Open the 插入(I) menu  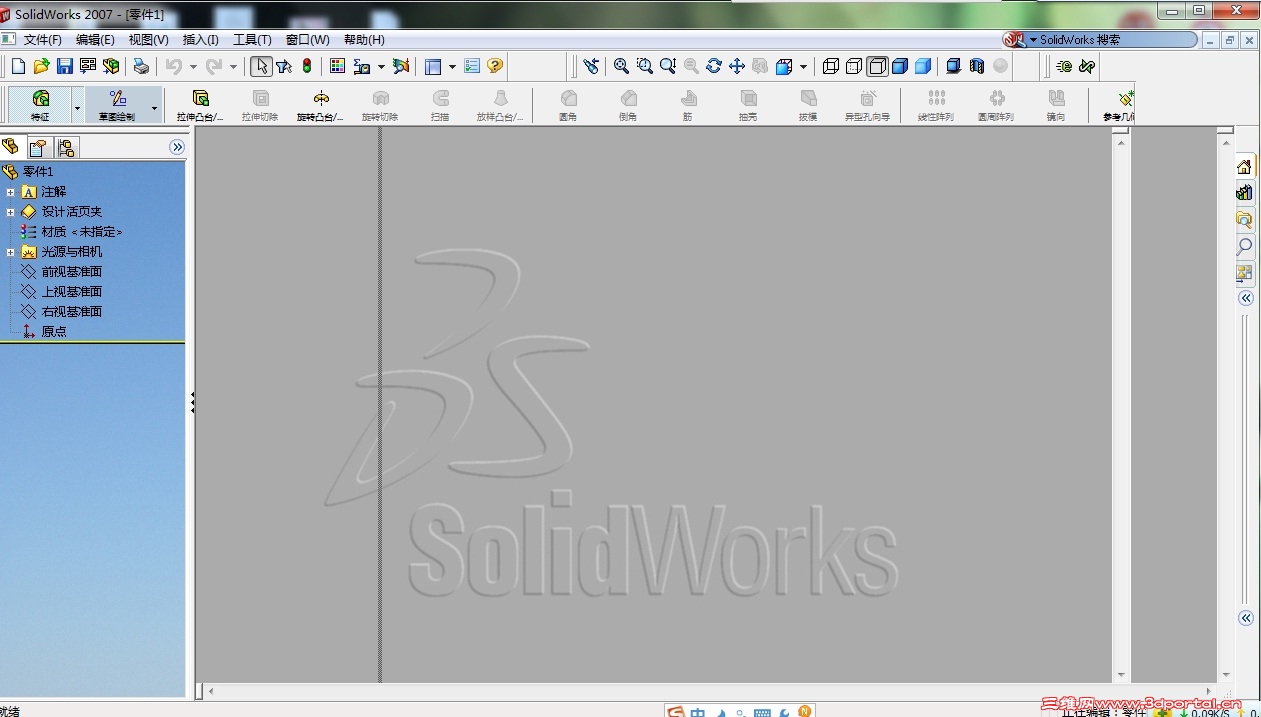(200, 40)
